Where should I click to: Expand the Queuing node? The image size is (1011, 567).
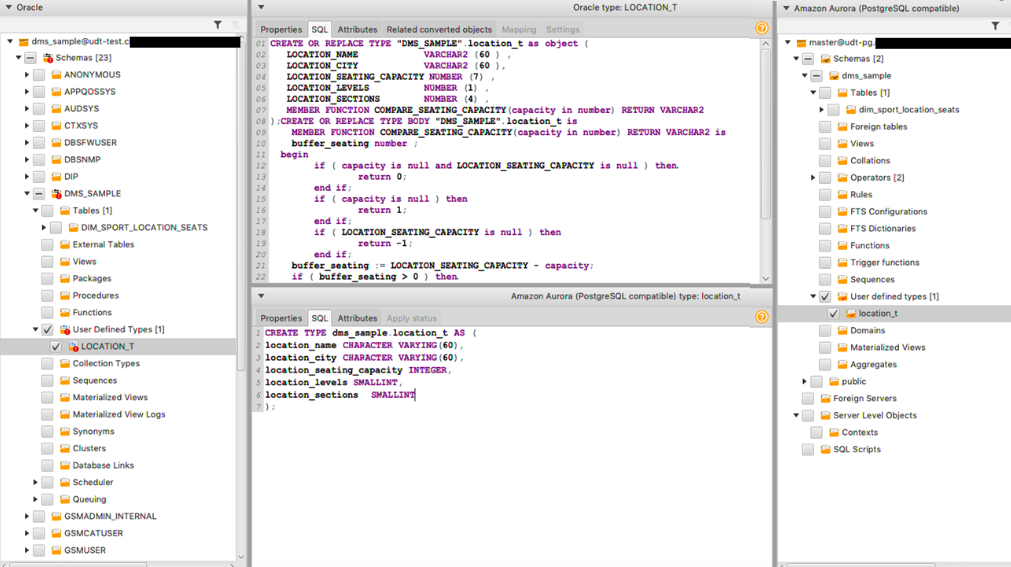[x=35, y=499]
